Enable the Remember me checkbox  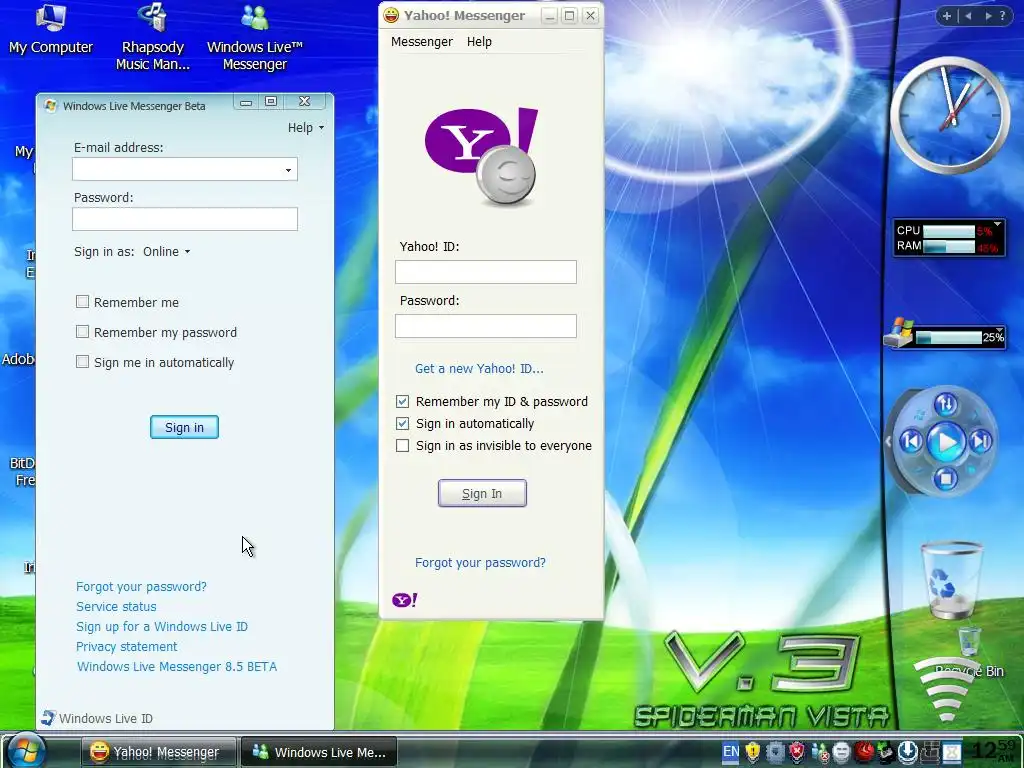tap(82, 302)
